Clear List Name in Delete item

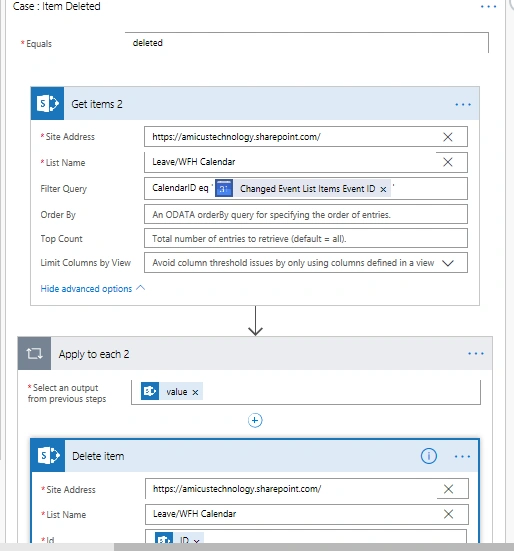[x=448, y=514]
